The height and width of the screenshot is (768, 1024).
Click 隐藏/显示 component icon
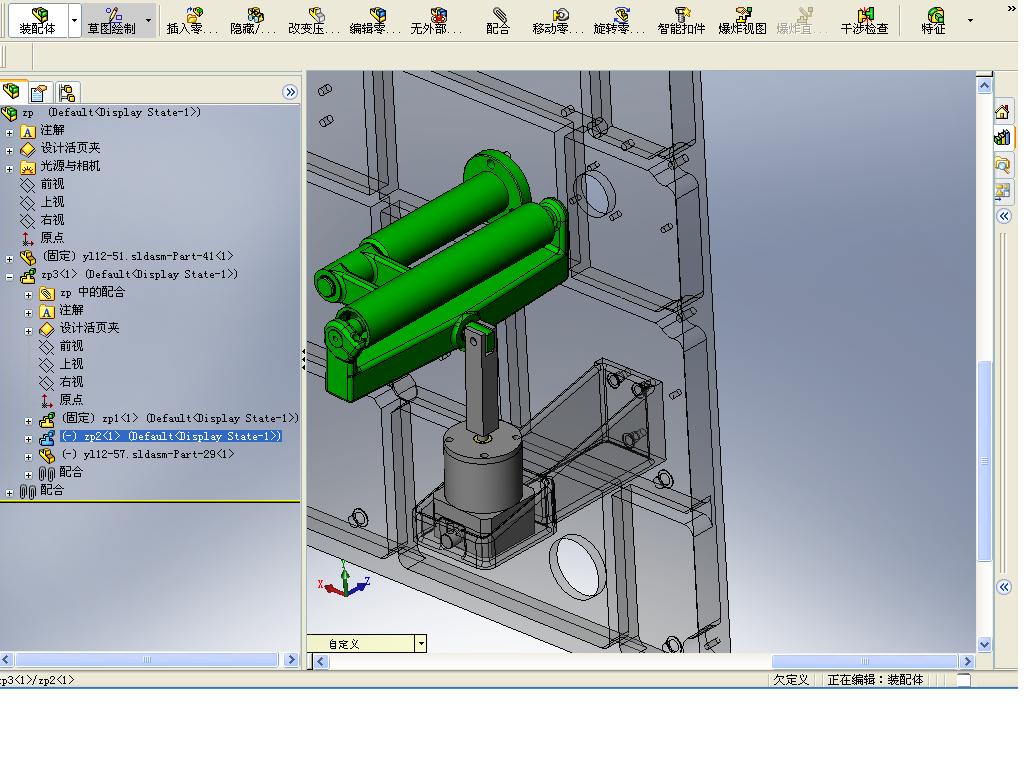point(253,20)
